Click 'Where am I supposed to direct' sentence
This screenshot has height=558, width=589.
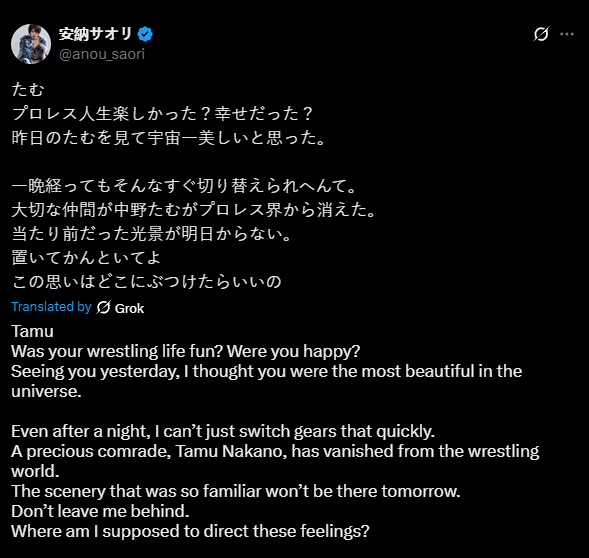coord(190,532)
